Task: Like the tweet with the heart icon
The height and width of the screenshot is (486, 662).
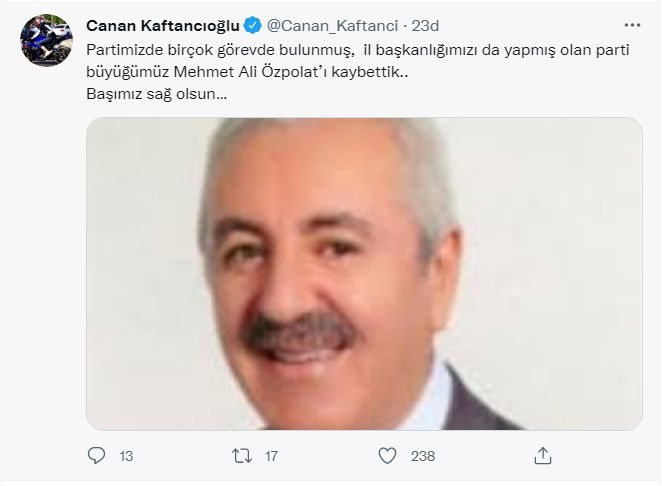Action: [387, 456]
